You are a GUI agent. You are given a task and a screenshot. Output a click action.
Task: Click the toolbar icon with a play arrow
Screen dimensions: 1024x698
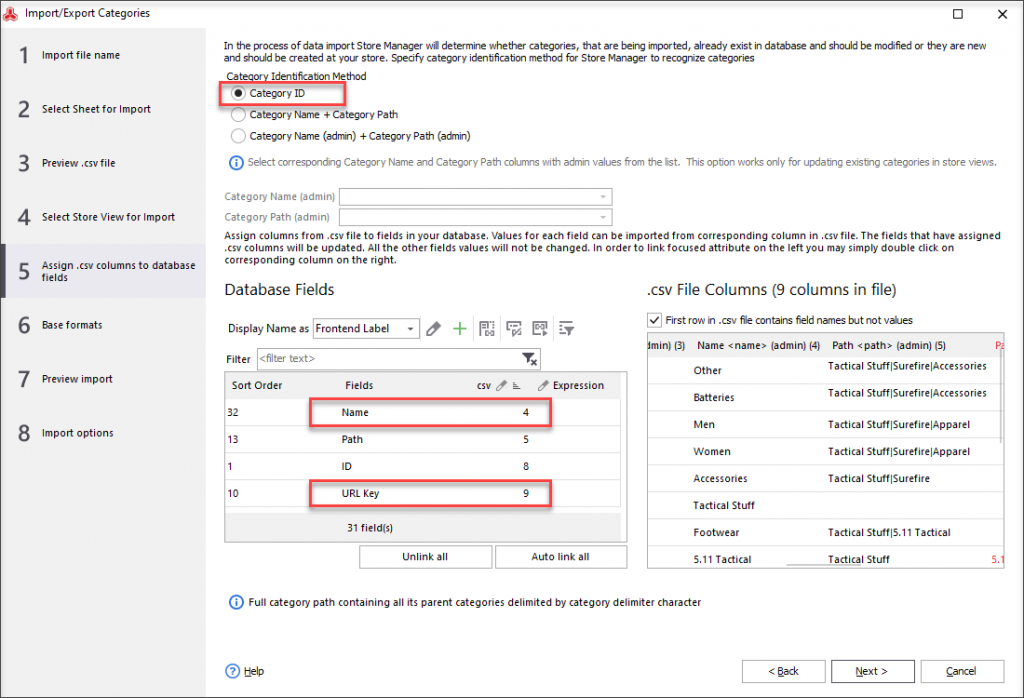(x=540, y=328)
